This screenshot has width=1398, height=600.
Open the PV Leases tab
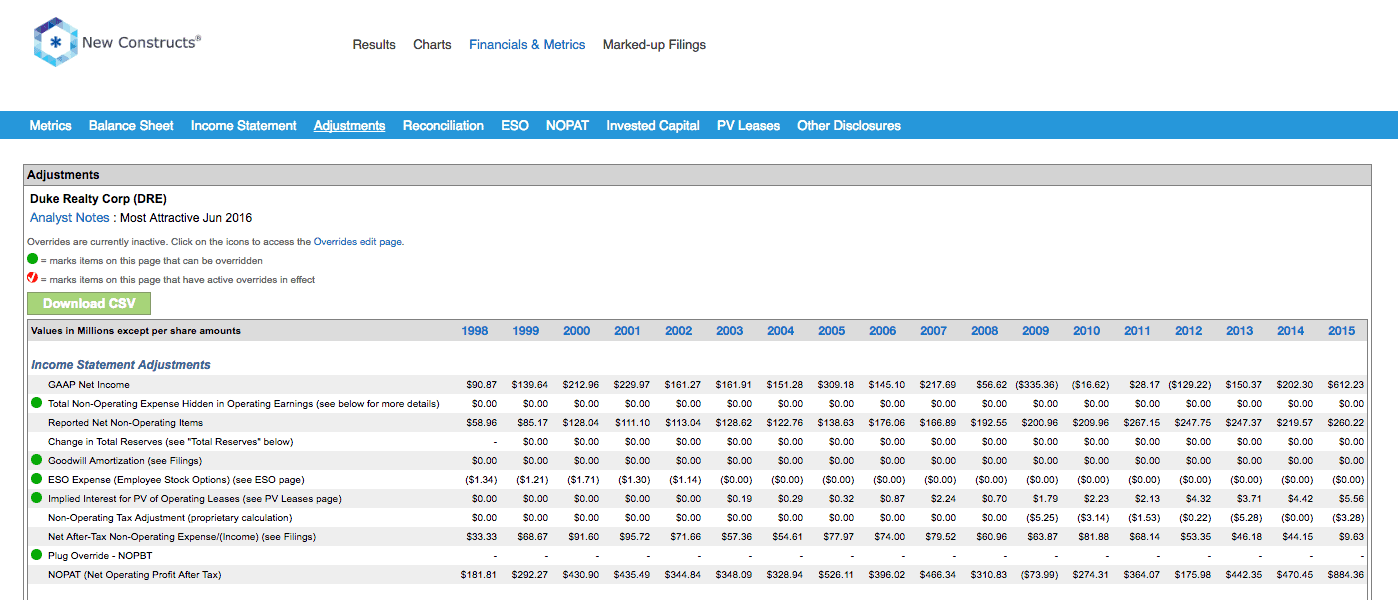point(748,126)
